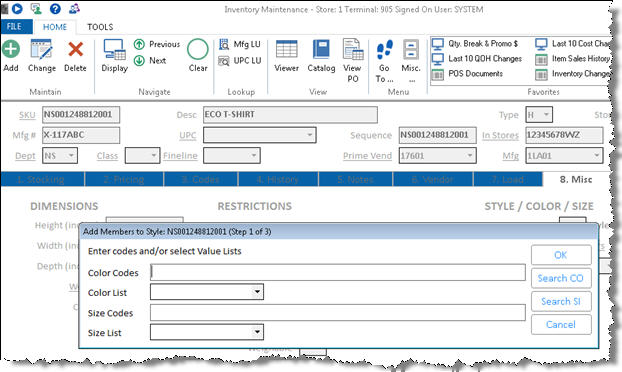
Task: Open View PO document icon
Action: pyautogui.click(x=353, y=50)
